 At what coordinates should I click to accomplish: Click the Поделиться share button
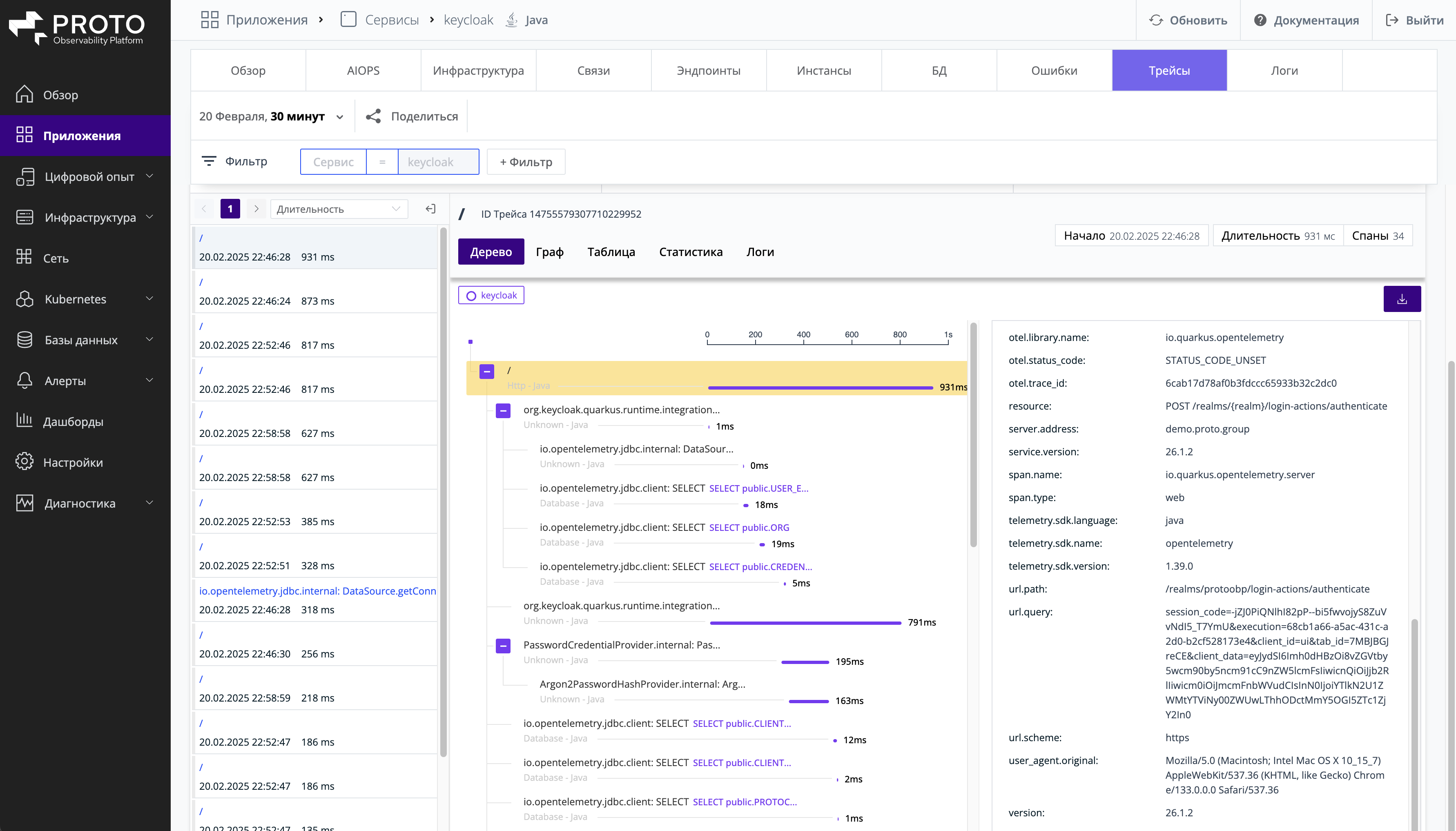click(412, 116)
